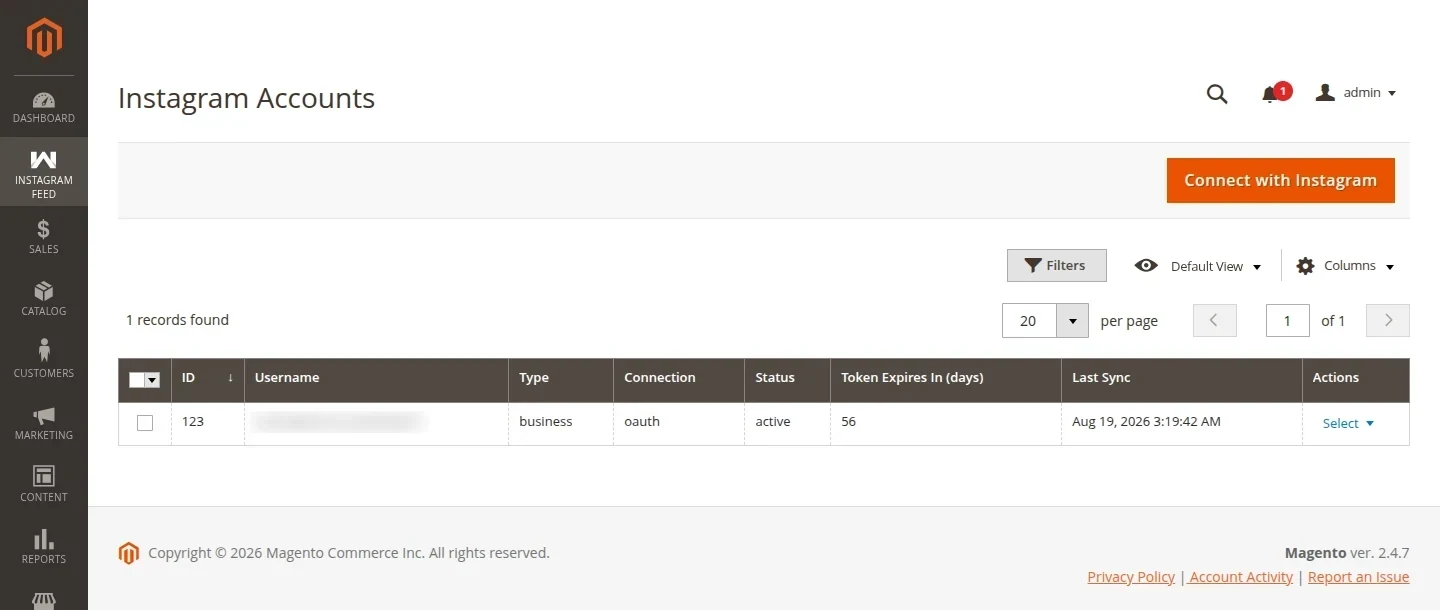Open the Marketing megaphone menu

(44, 423)
